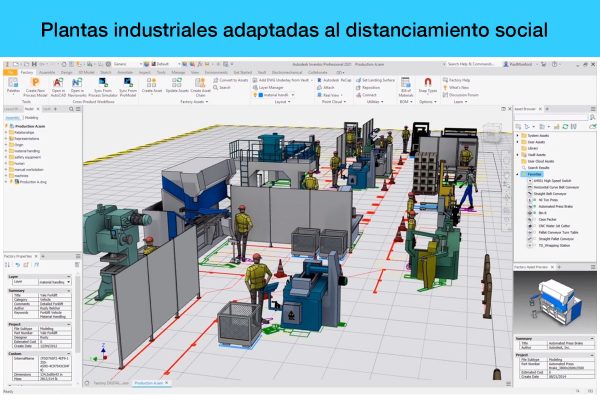Open the What's New link
The width and height of the screenshot is (600, 400).
pyautogui.click(x=455, y=88)
